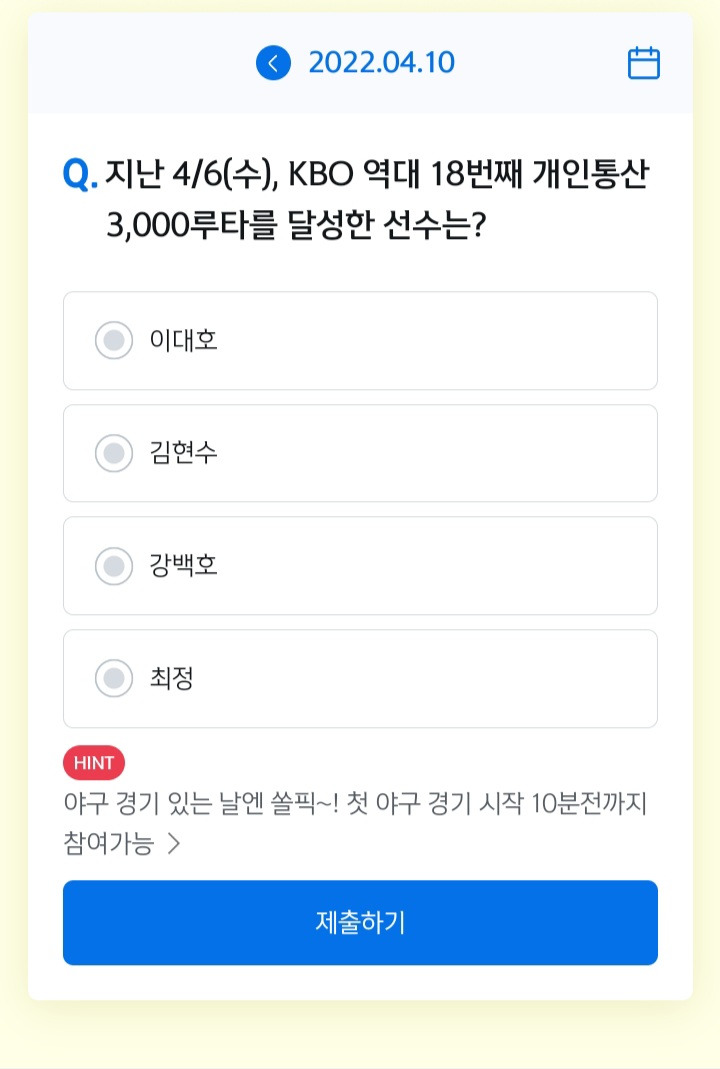This screenshot has width=720, height=1069.
Task: Select the 최정 radio button
Action: (x=114, y=678)
